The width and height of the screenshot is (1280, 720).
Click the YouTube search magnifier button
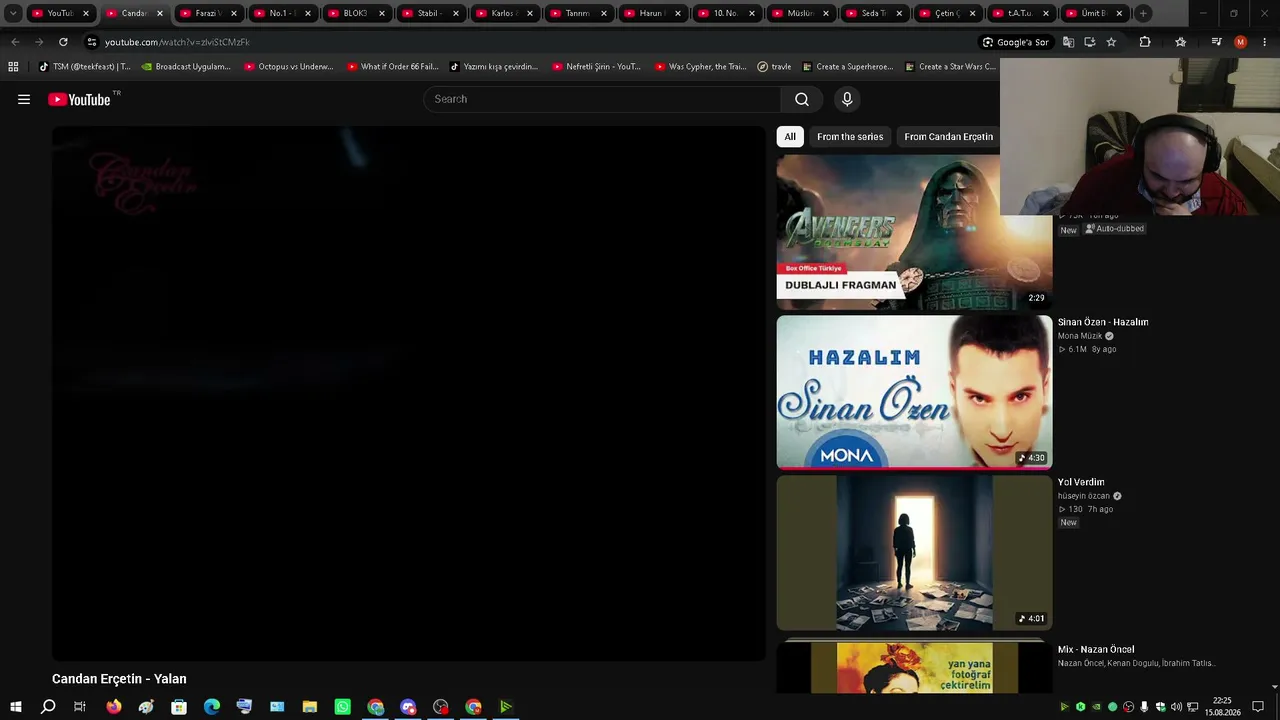(x=802, y=99)
